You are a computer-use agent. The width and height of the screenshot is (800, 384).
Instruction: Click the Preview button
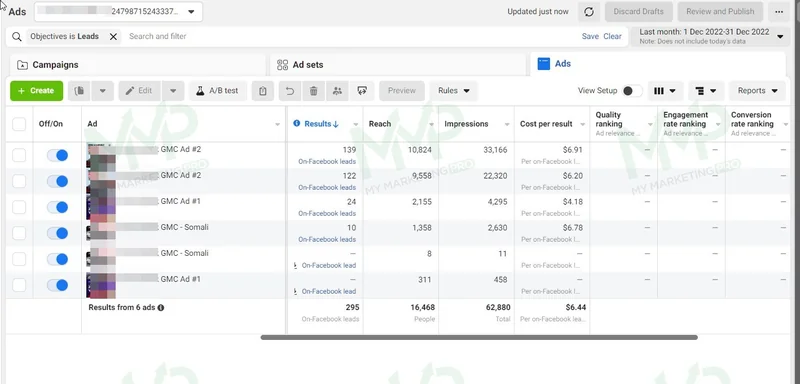(402, 91)
